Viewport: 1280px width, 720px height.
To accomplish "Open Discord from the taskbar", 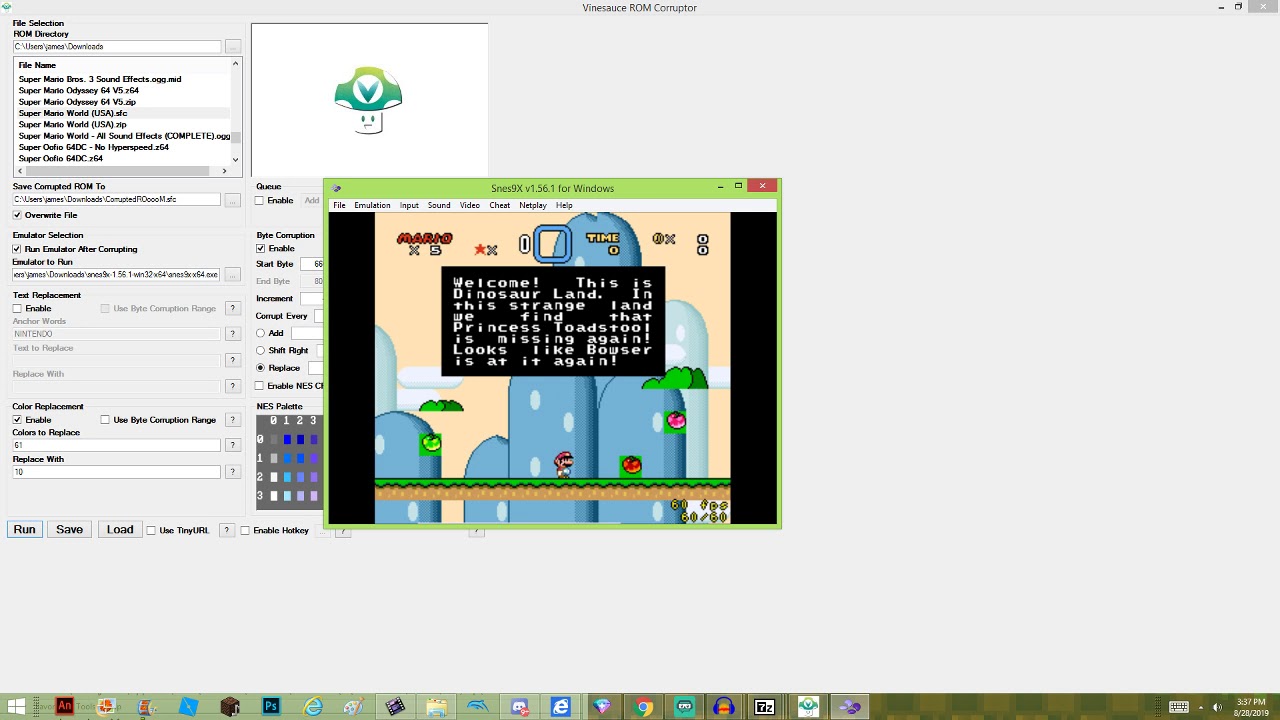I will tap(519, 707).
